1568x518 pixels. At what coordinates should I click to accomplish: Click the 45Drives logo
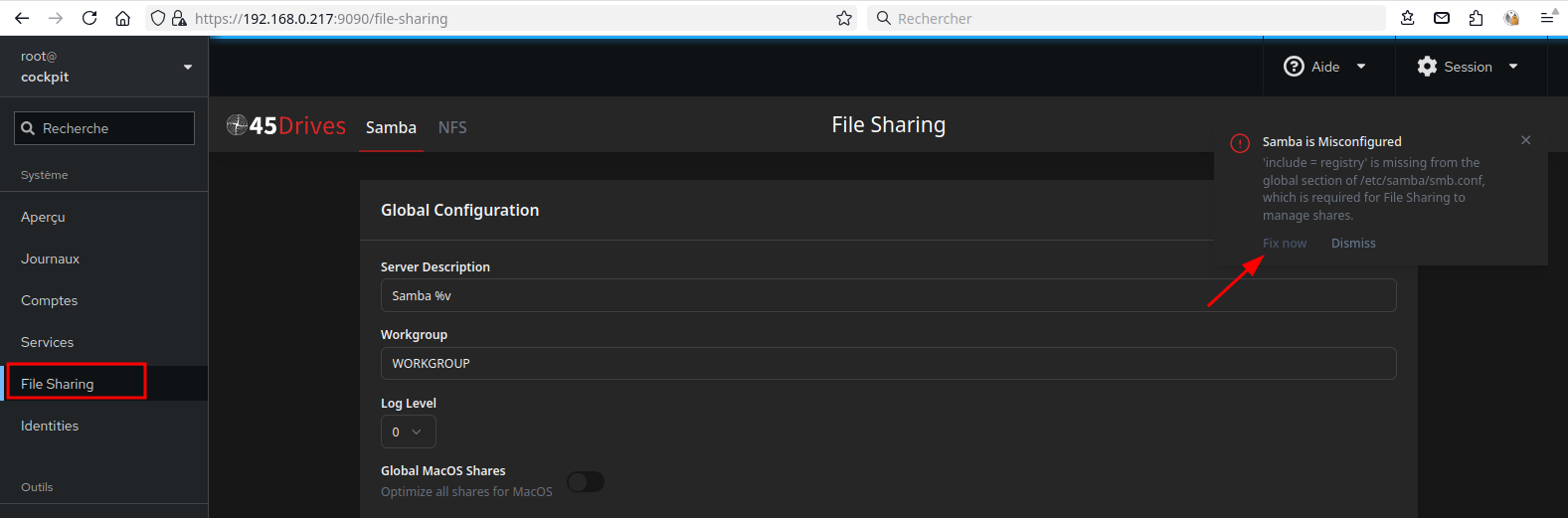(x=286, y=125)
